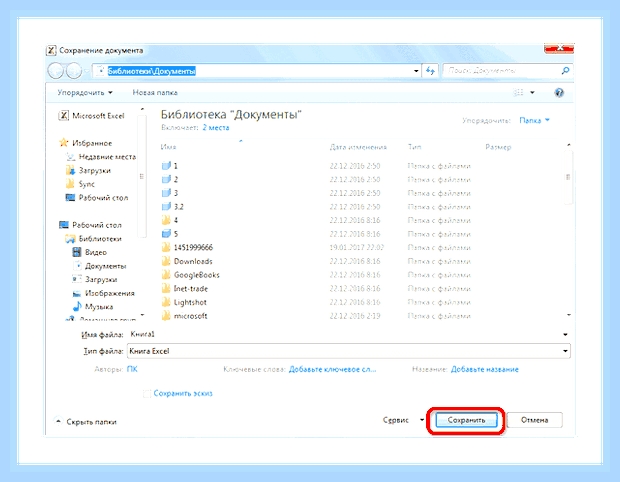Click the help question-mark icon
Image resolution: width=620 pixels, height=482 pixels.
pos(559,93)
